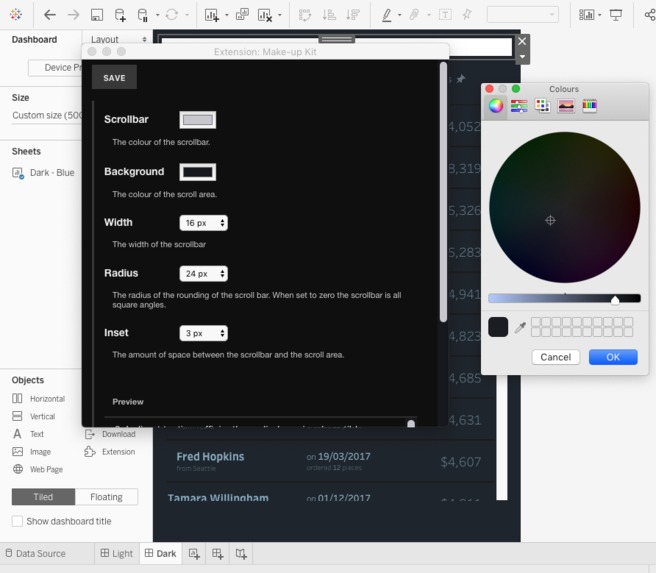
Task: Click the Tableau logo icon
Action: [x=16, y=14]
